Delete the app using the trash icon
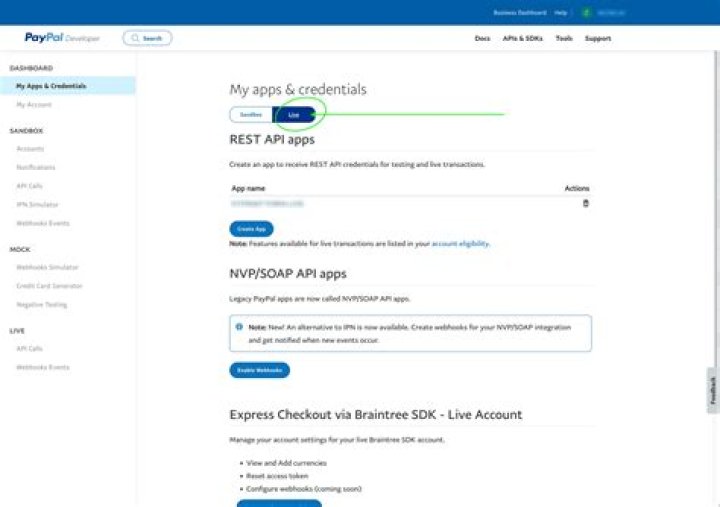The image size is (720, 507). pos(585,203)
